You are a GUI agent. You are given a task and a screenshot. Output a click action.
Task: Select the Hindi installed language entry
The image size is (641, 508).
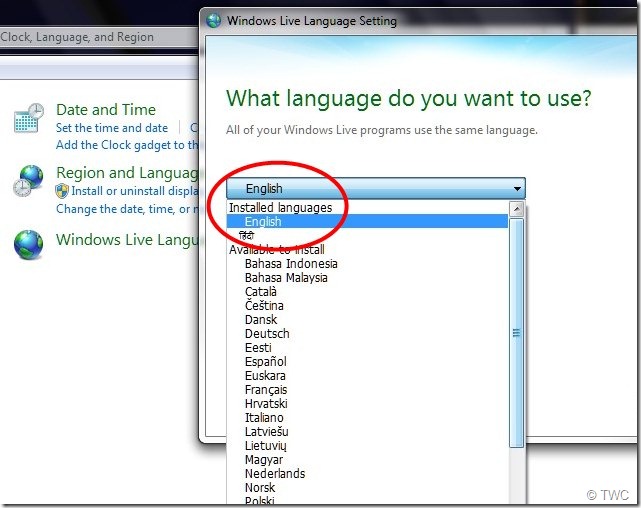pyautogui.click(x=368, y=236)
